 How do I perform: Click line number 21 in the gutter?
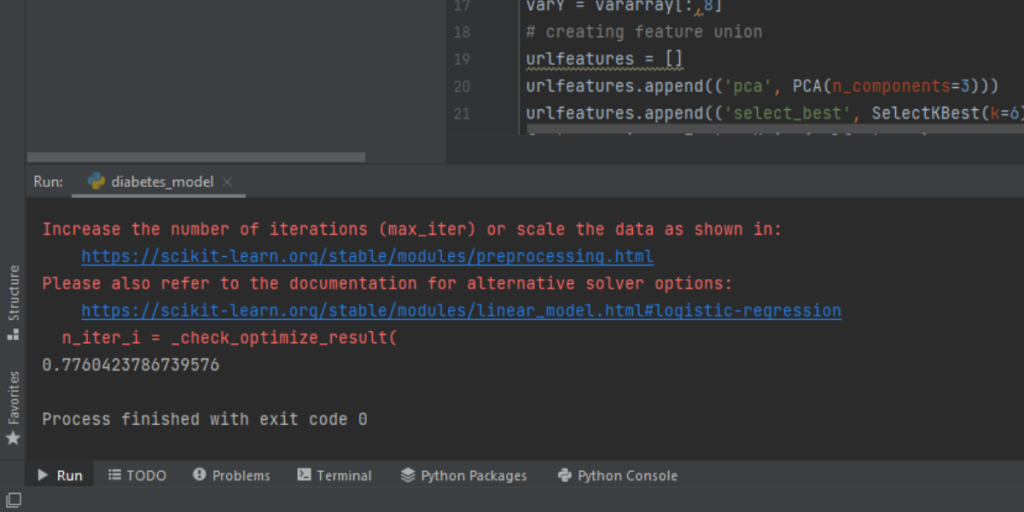click(x=462, y=114)
